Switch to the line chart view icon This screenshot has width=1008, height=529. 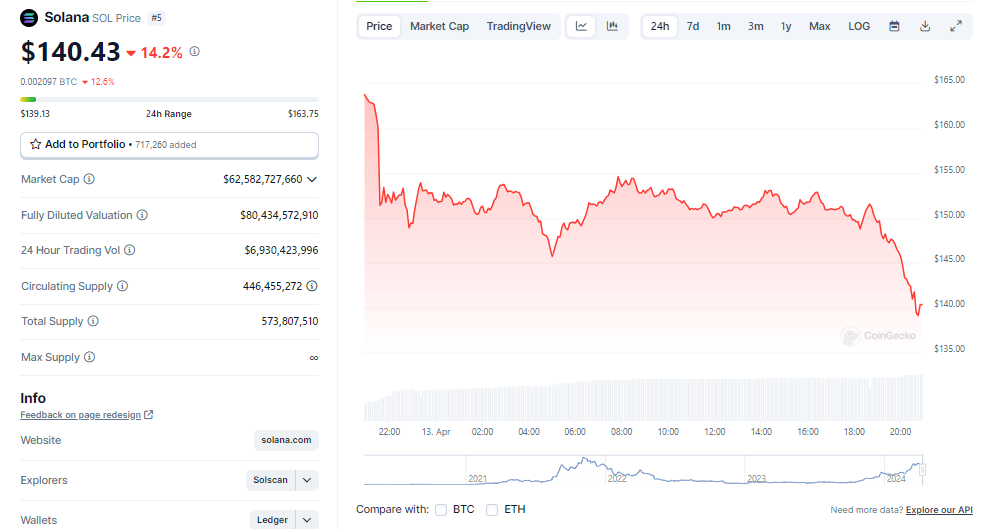pyautogui.click(x=582, y=26)
